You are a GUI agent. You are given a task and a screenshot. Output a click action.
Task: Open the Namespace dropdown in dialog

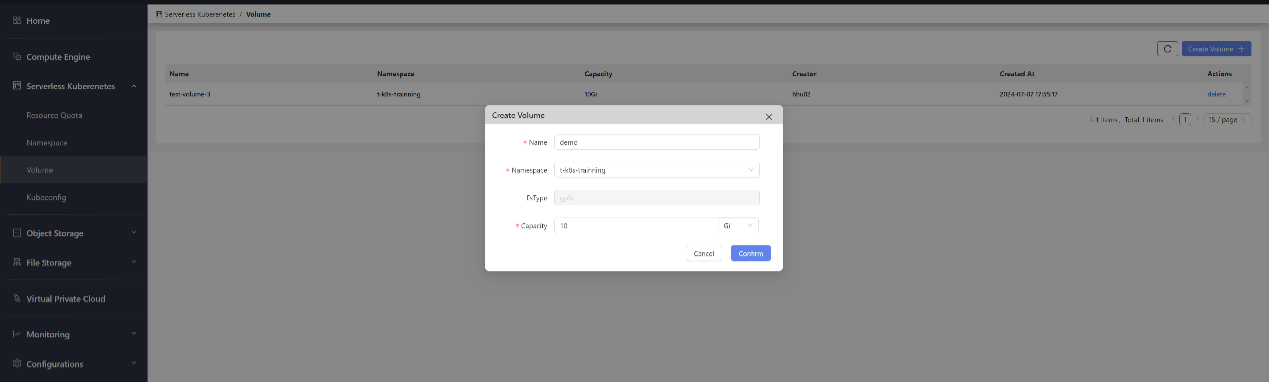coord(657,170)
